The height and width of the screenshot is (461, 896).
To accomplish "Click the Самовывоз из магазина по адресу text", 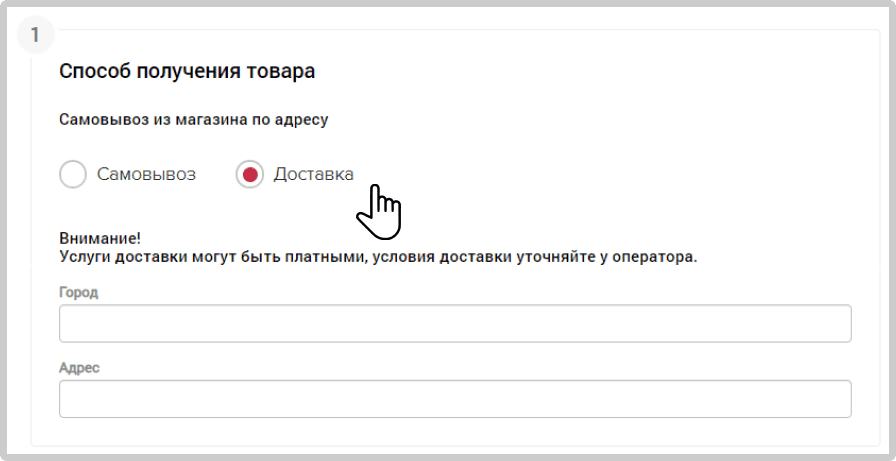I will tap(194, 121).
